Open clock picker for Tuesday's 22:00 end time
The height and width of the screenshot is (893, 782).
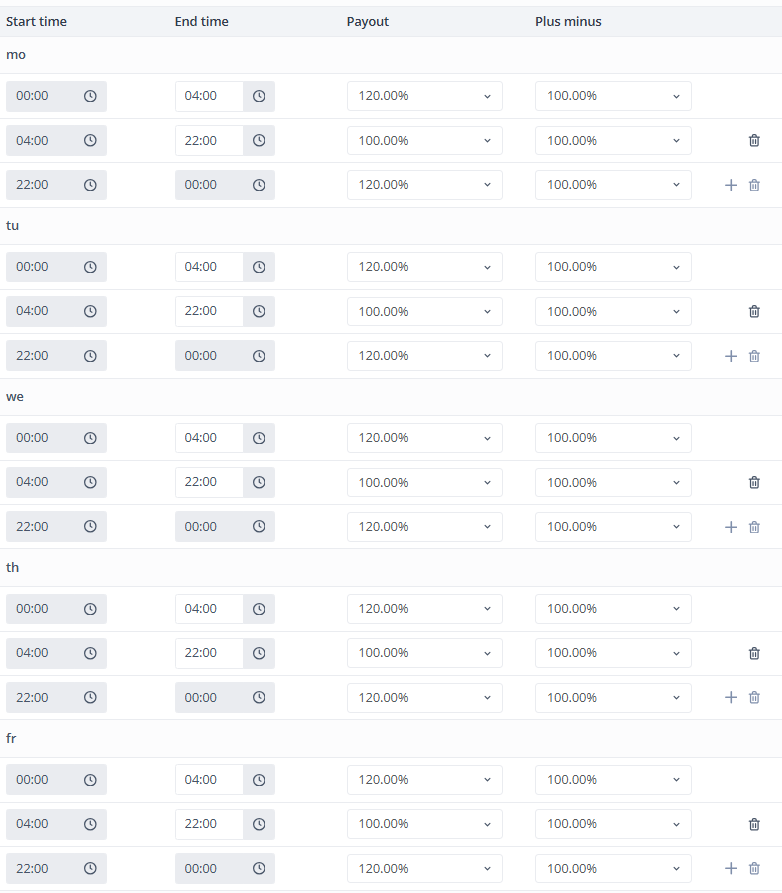click(x=259, y=312)
